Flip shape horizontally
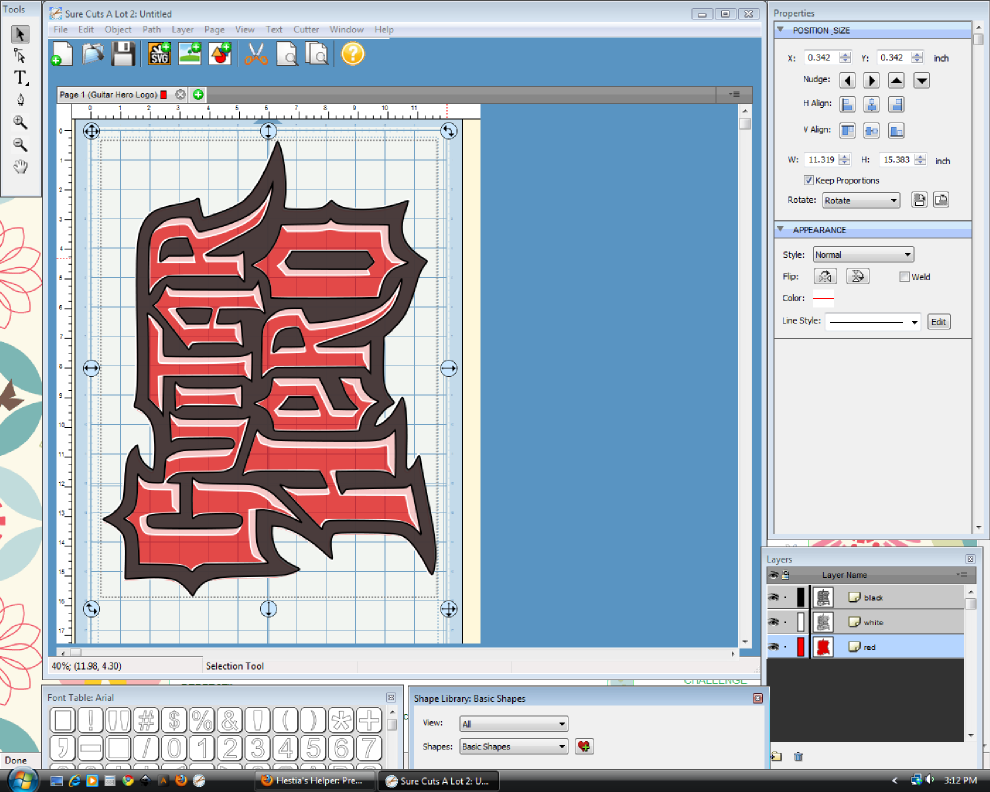Viewport: 990px width, 792px height. 825,277
